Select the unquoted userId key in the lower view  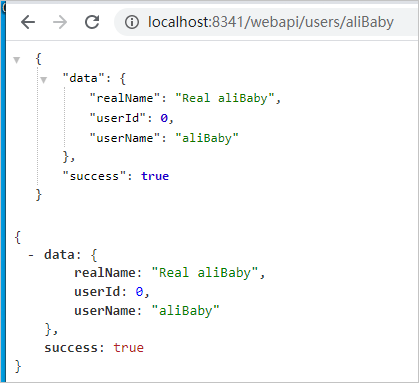coord(97,292)
